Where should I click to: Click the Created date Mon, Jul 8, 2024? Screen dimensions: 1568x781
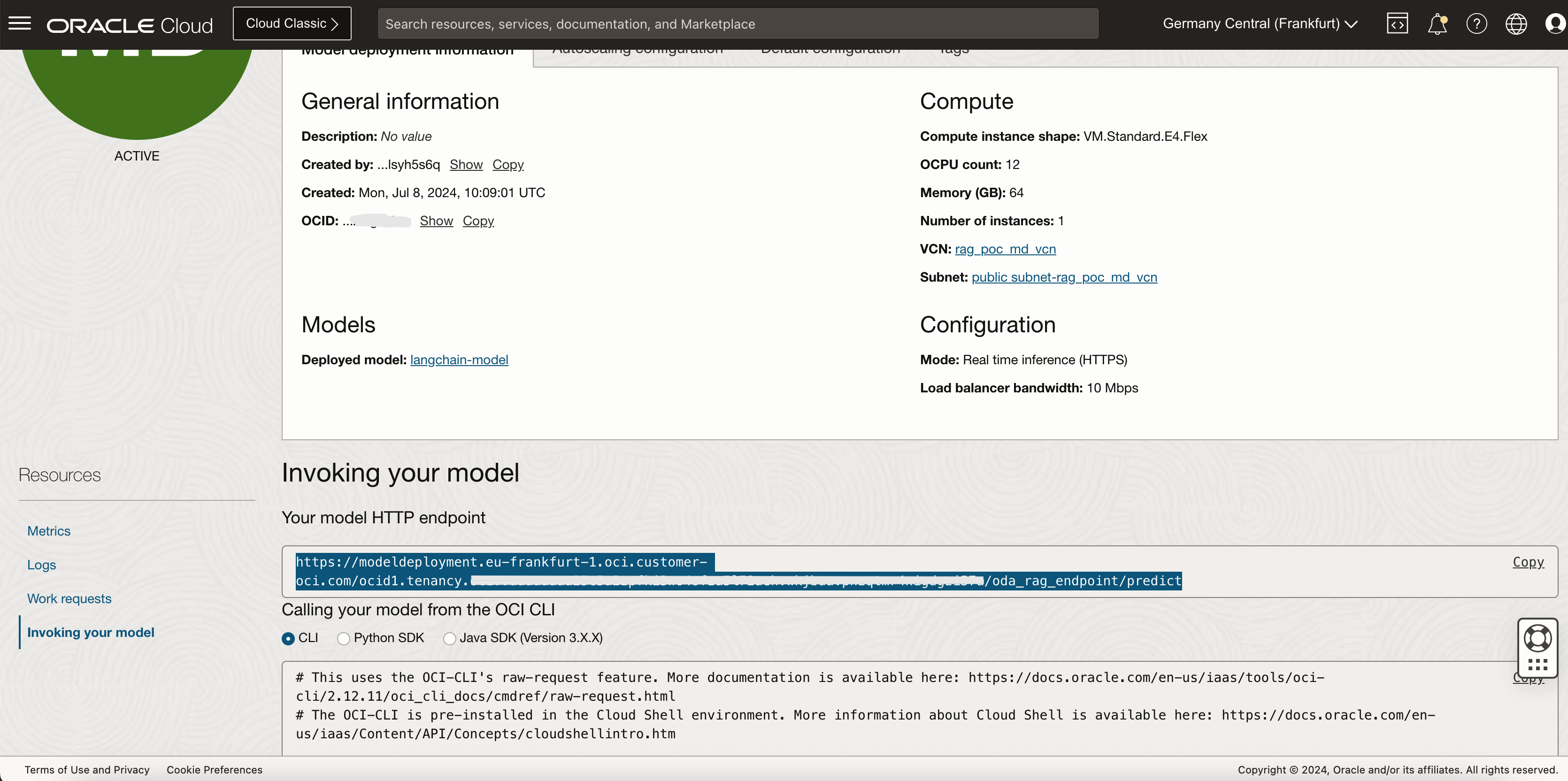(452, 192)
